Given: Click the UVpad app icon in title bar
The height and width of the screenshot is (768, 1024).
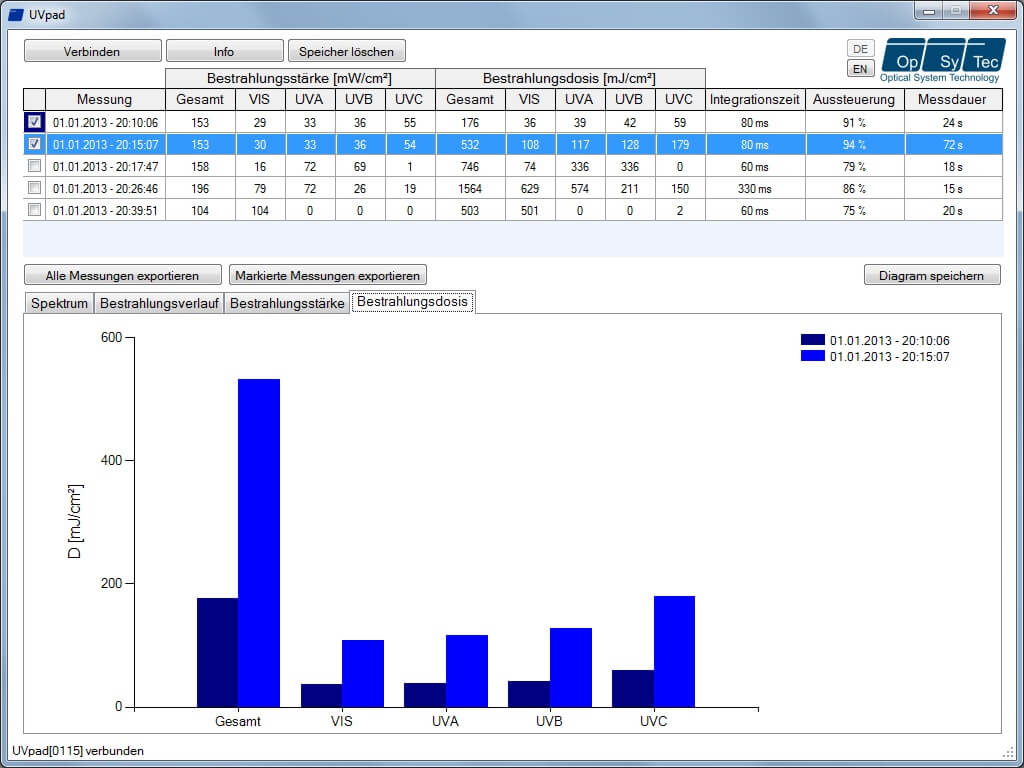Looking at the screenshot, I should pos(15,14).
